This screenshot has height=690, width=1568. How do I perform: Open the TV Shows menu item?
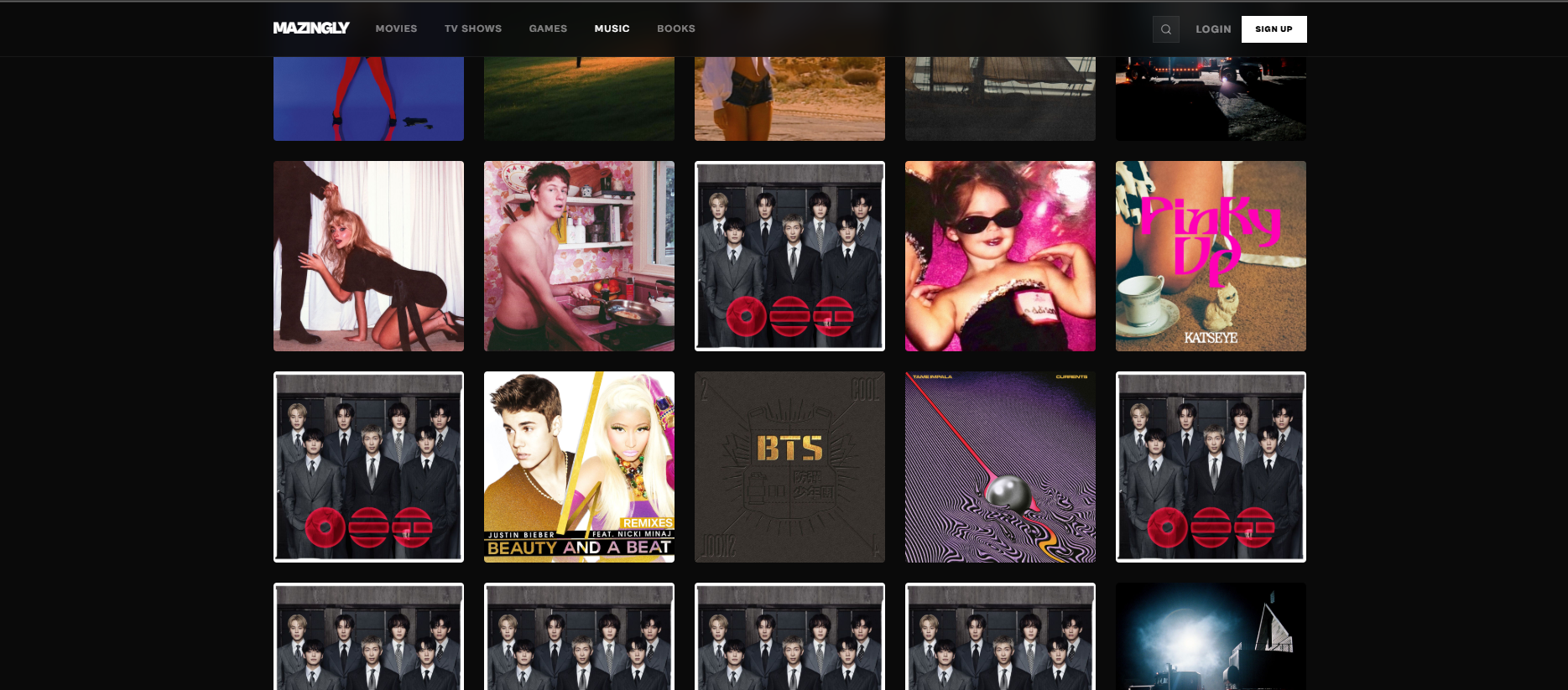[473, 29]
